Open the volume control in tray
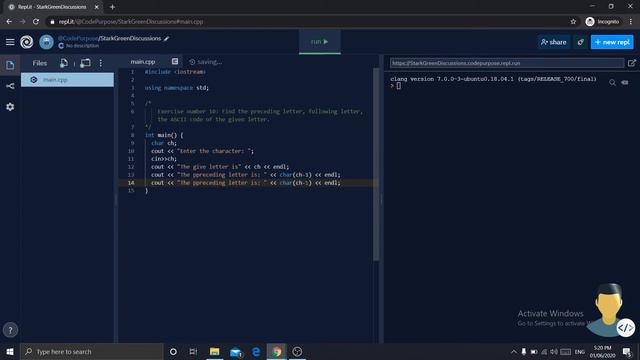This screenshot has height=360, width=640. tap(554, 351)
